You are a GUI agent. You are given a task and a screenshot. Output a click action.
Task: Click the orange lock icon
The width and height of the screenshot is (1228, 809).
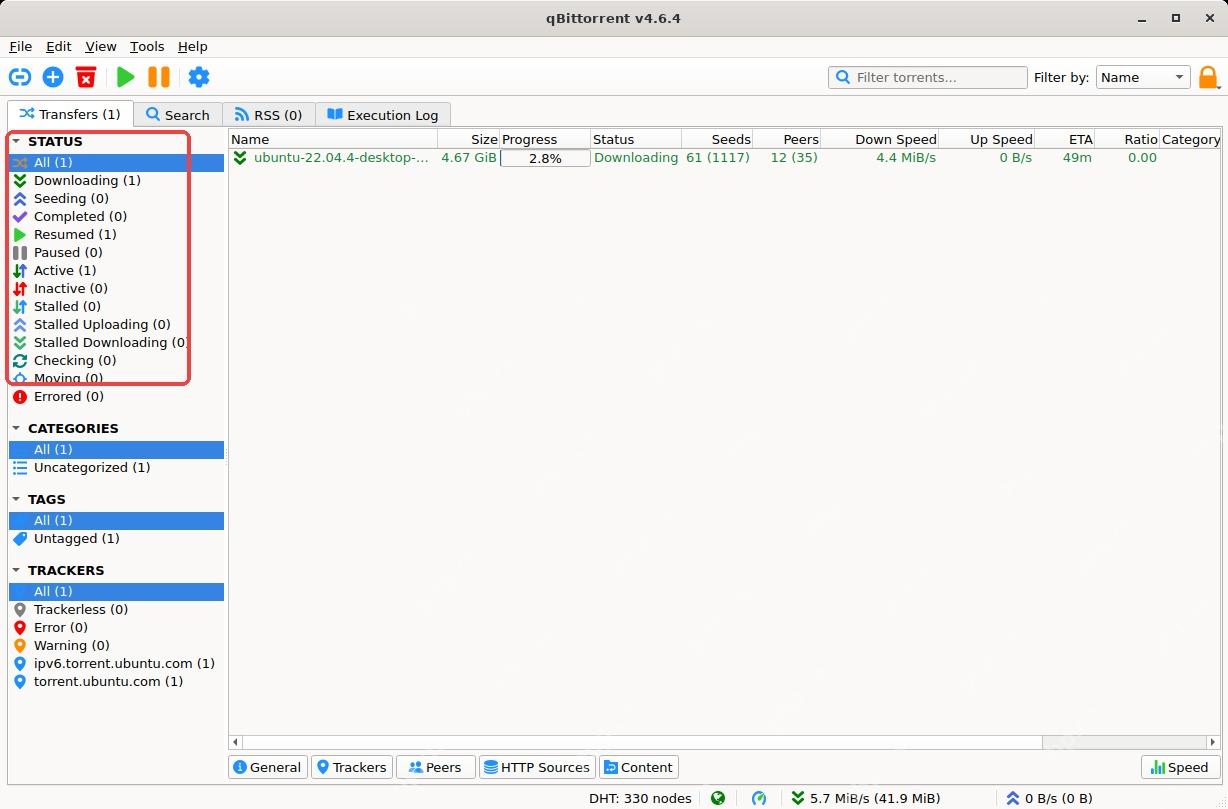click(1208, 77)
